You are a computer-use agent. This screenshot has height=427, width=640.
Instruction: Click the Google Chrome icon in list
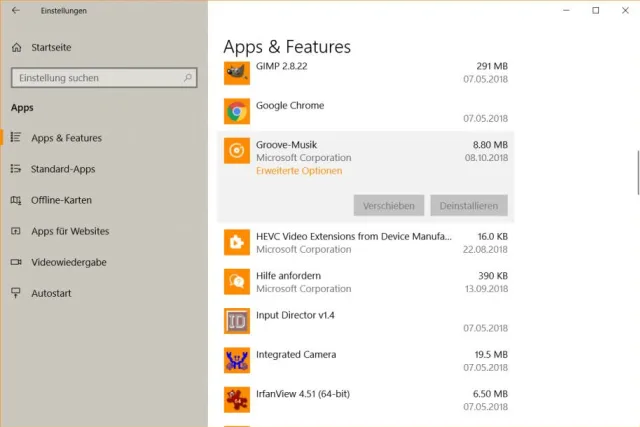[237, 111]
